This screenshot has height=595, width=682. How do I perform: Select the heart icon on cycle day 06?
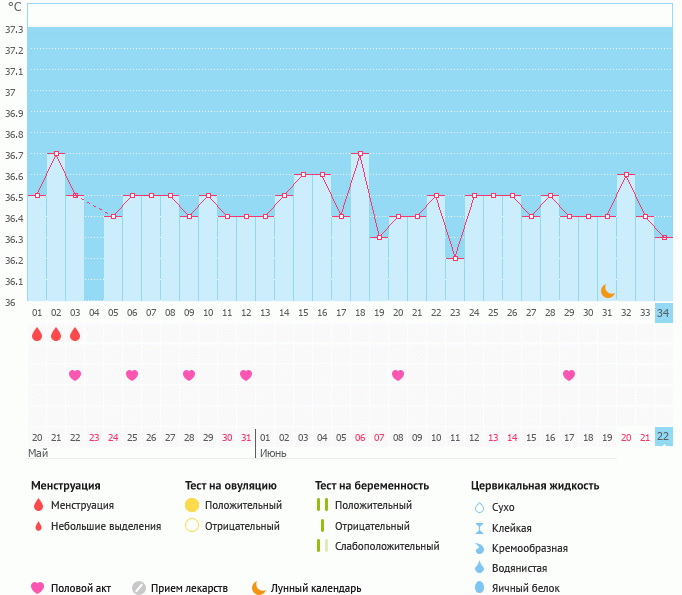tap(132, 375)
